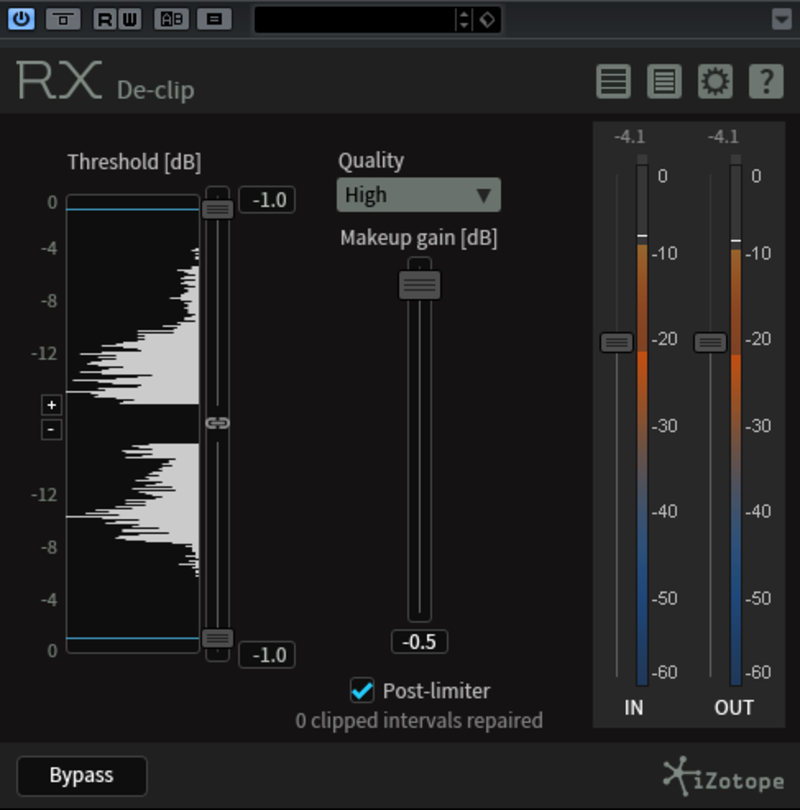Click the Bypass button
This screenshot has height=810, width=800.
[82, 775]
